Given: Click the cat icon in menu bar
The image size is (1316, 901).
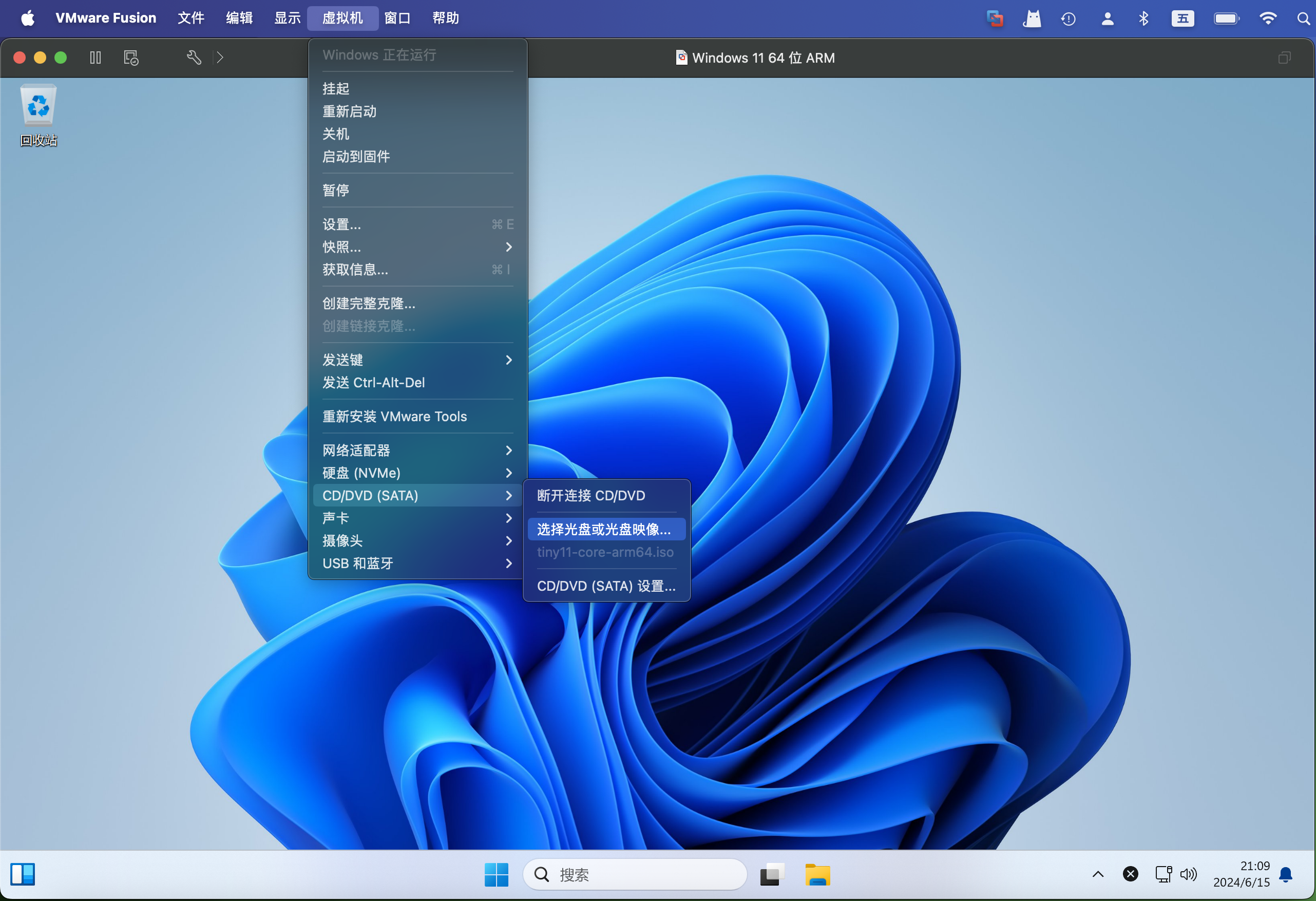Looking at the screenshot, I should click(x=1032, y=18).
